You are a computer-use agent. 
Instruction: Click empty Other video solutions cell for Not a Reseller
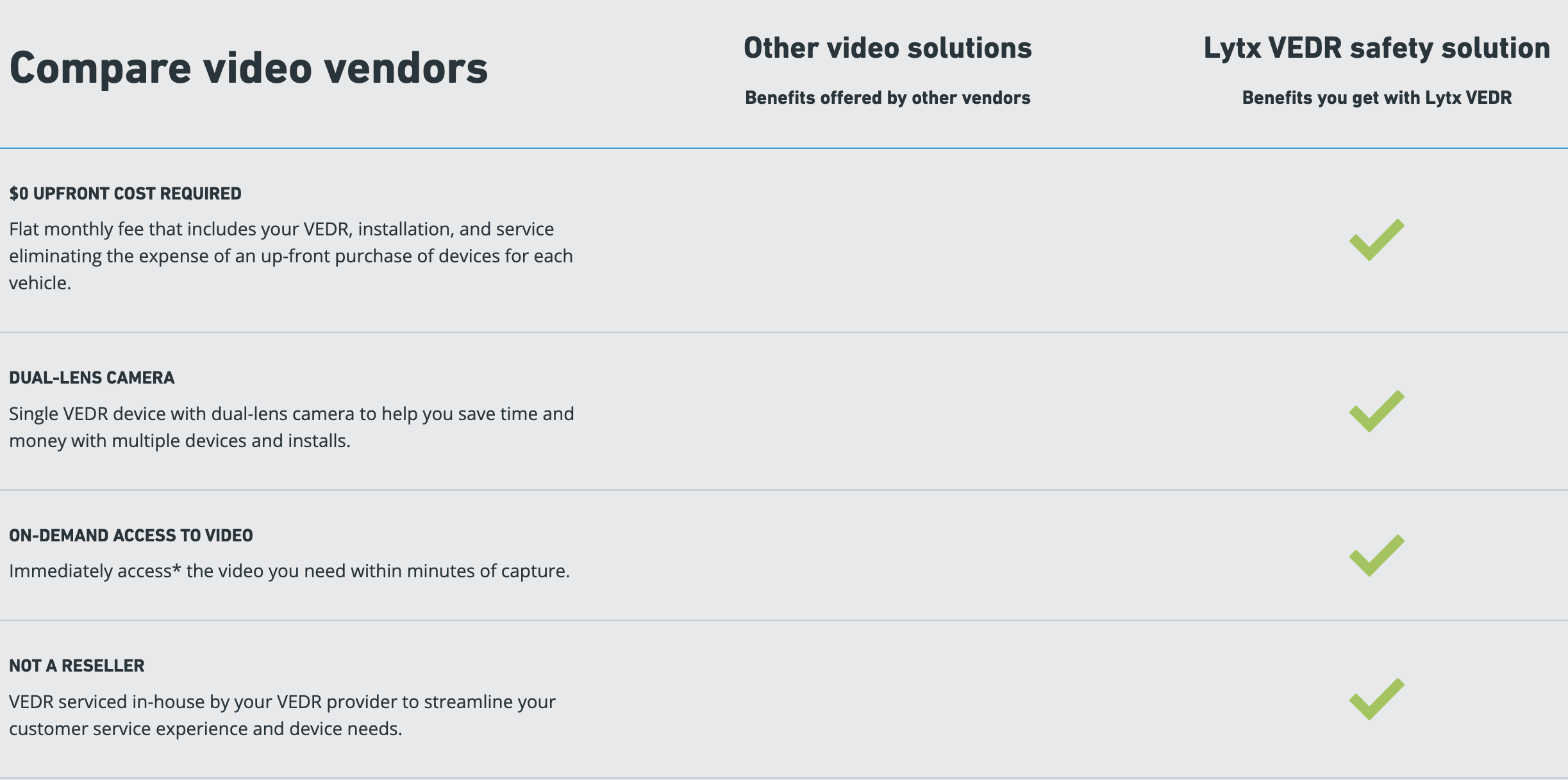coord(887,700)
